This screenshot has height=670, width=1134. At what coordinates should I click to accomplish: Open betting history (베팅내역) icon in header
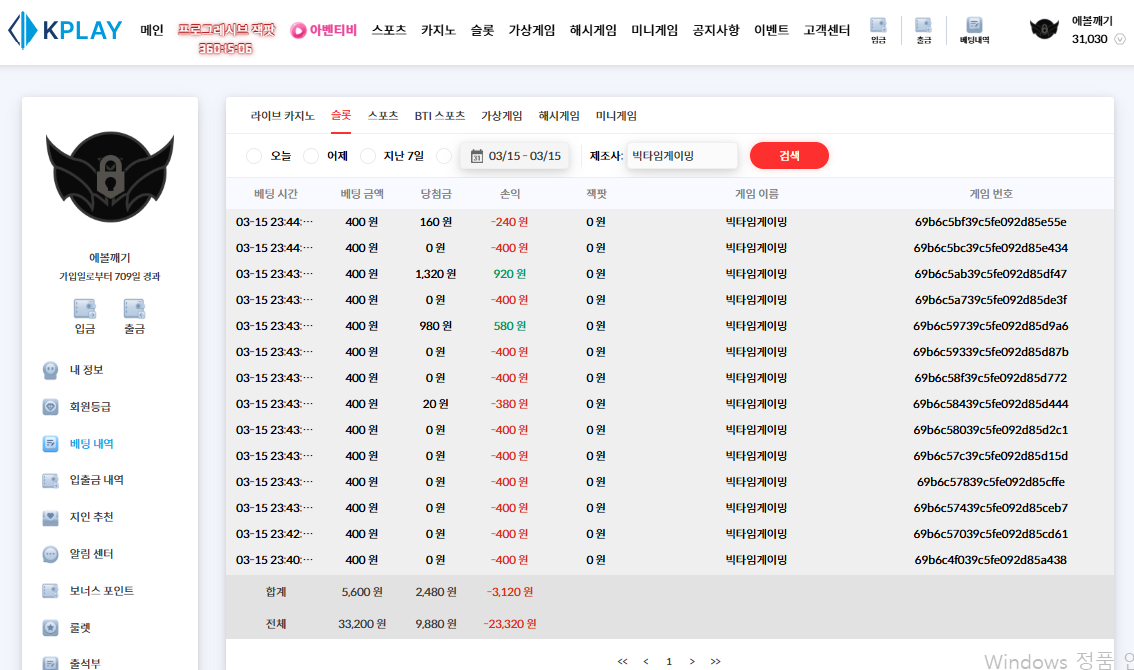coord(974,30)
